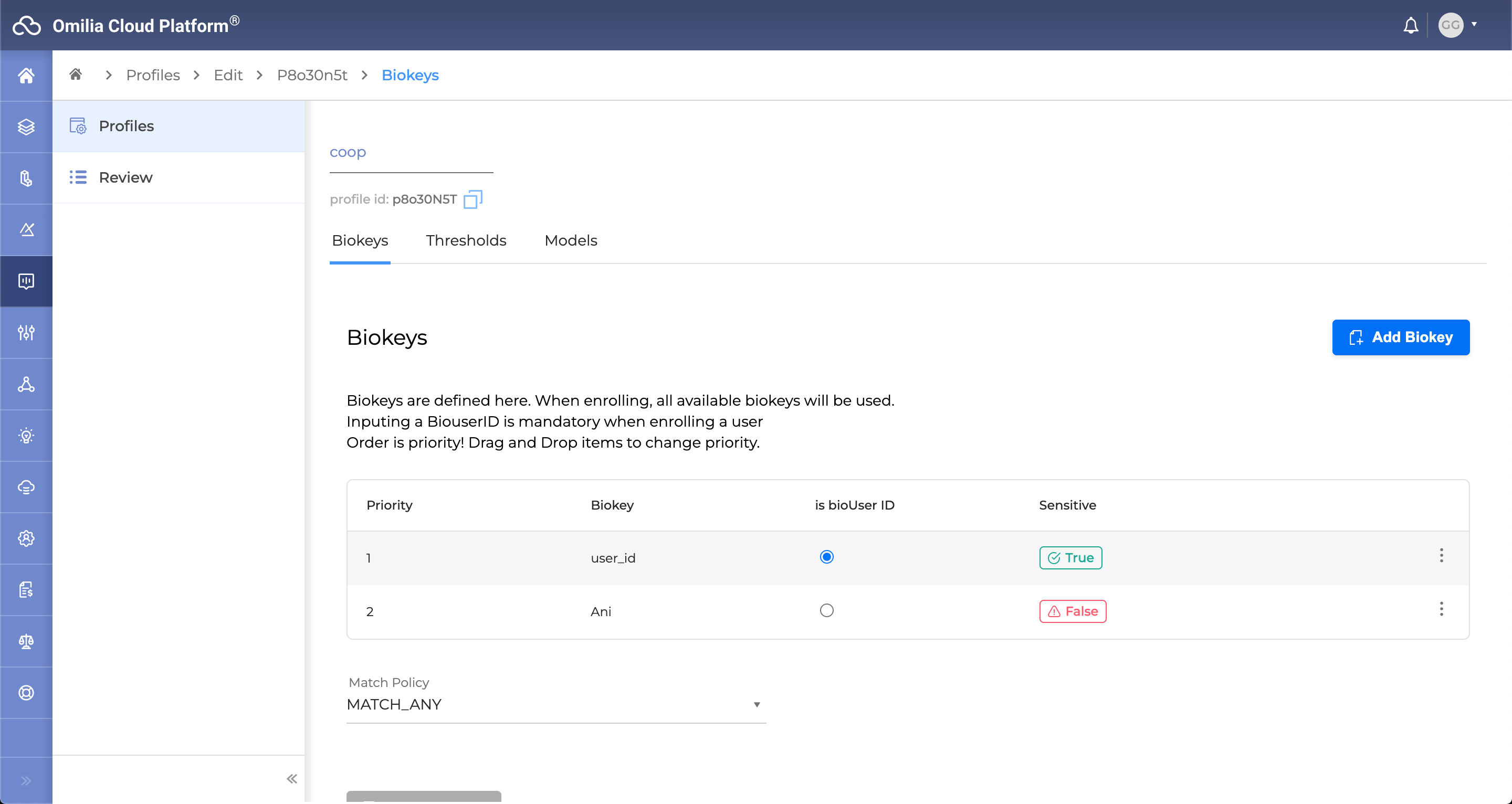Copy the profile id with copy icon
This screenshot has height=804, width=1512.
coord(472,199)
